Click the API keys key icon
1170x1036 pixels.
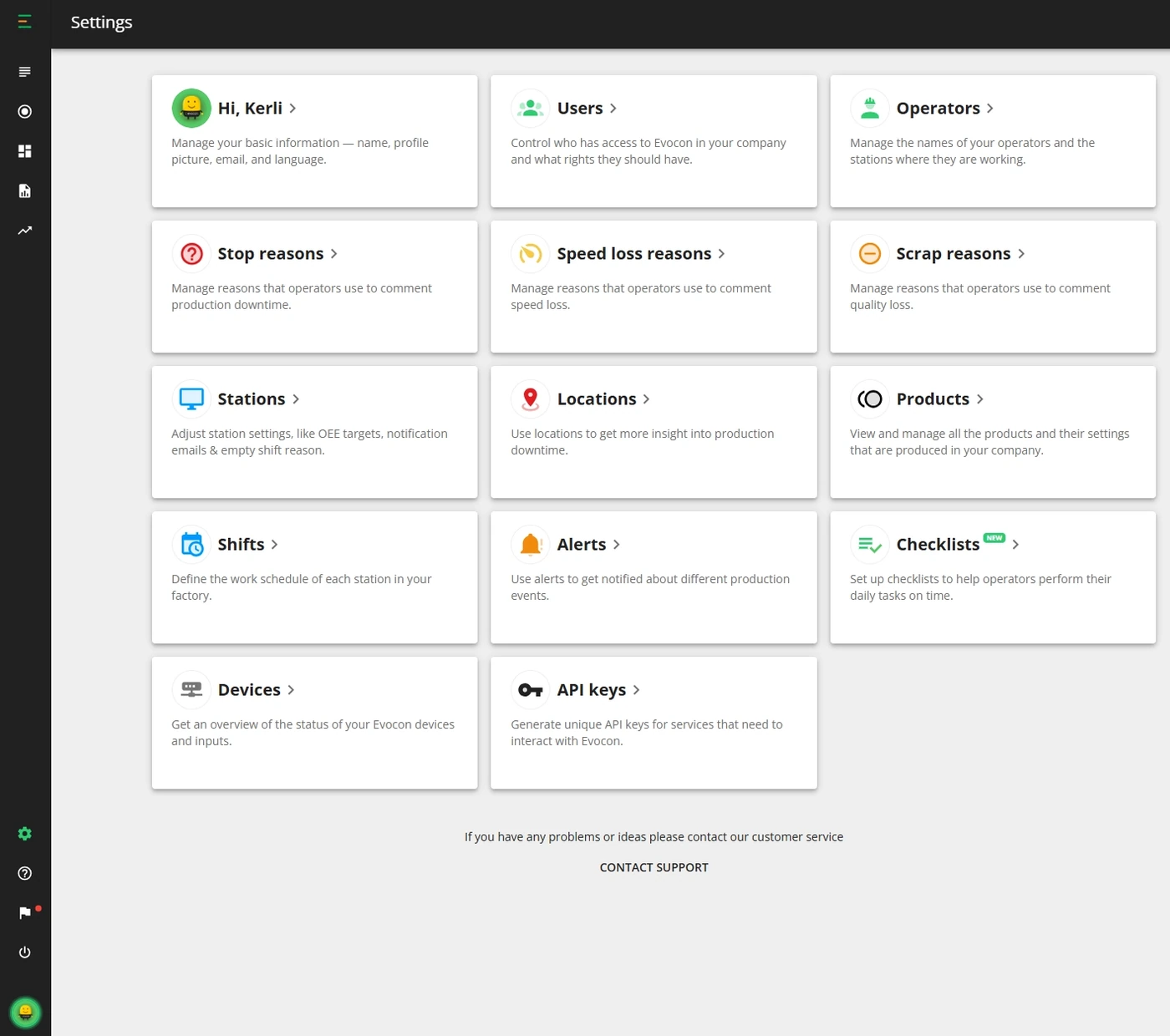(x=531, y=689)
